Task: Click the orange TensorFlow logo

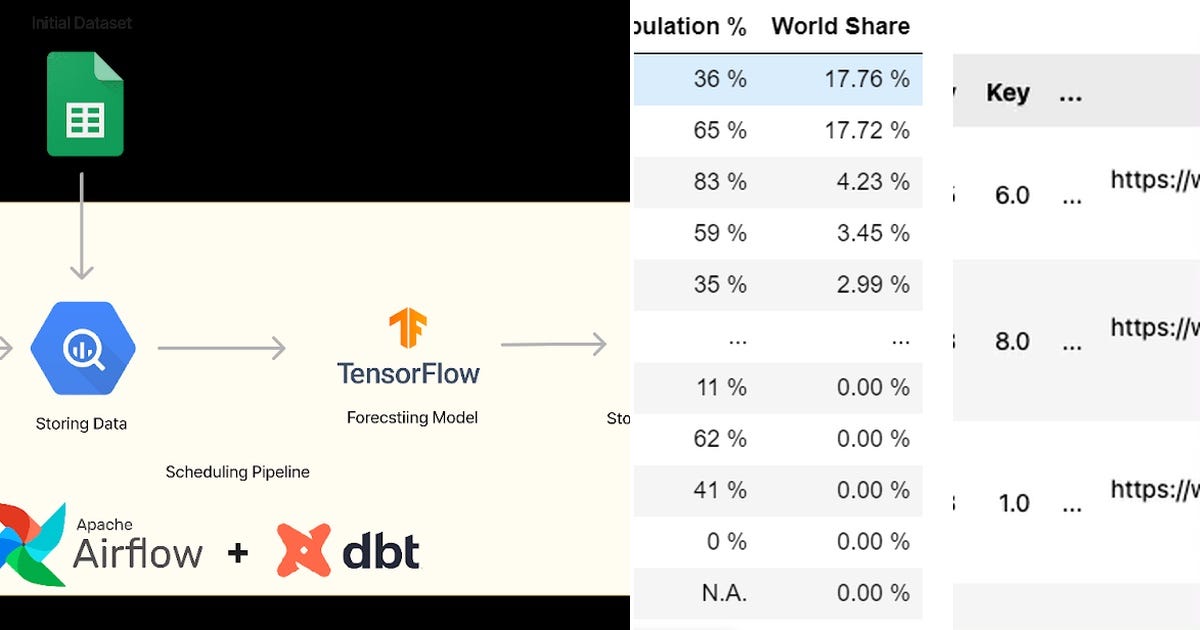Action: coord(408,329)
